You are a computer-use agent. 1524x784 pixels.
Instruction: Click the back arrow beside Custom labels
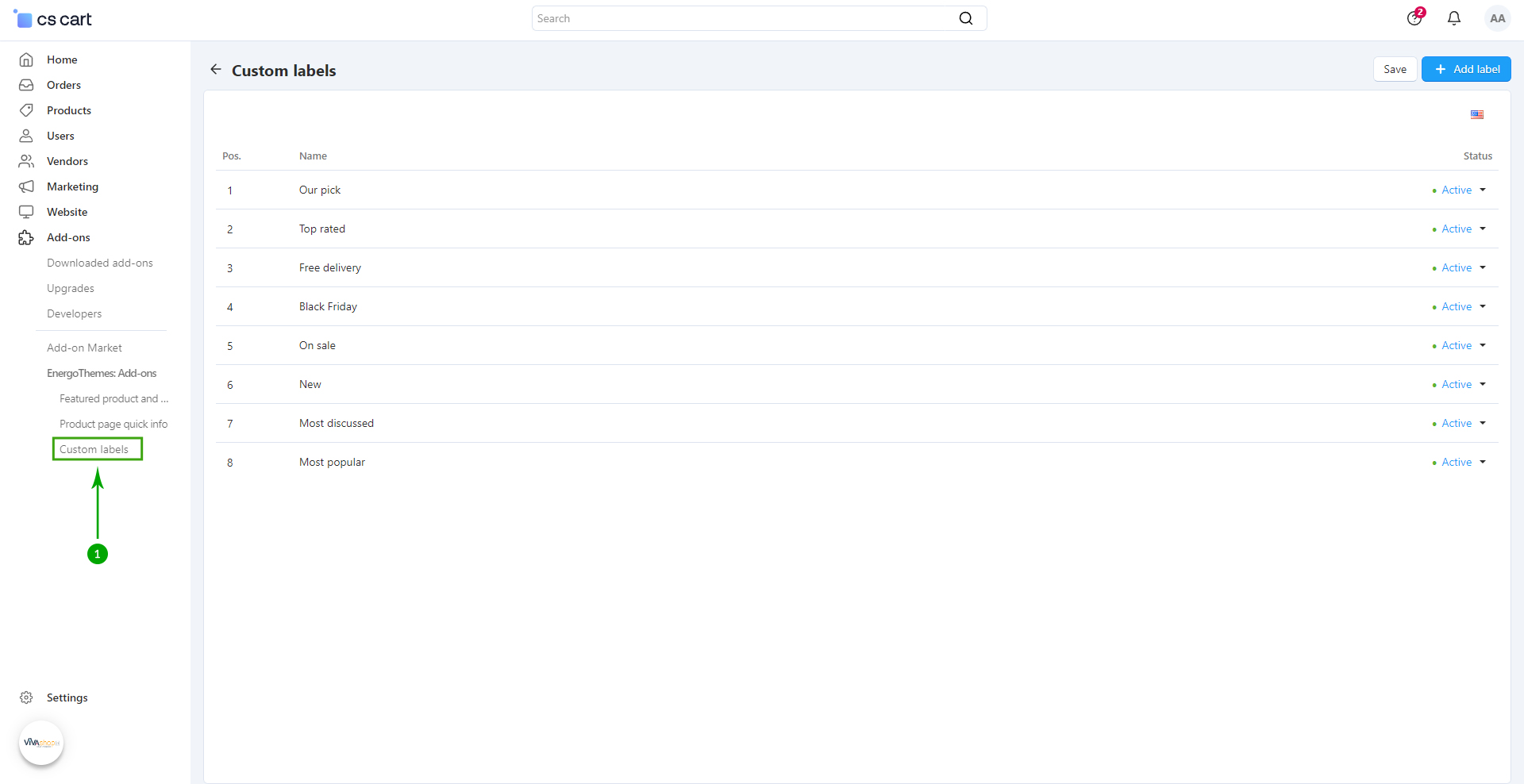pyautogui.click(x=215, y=70)
